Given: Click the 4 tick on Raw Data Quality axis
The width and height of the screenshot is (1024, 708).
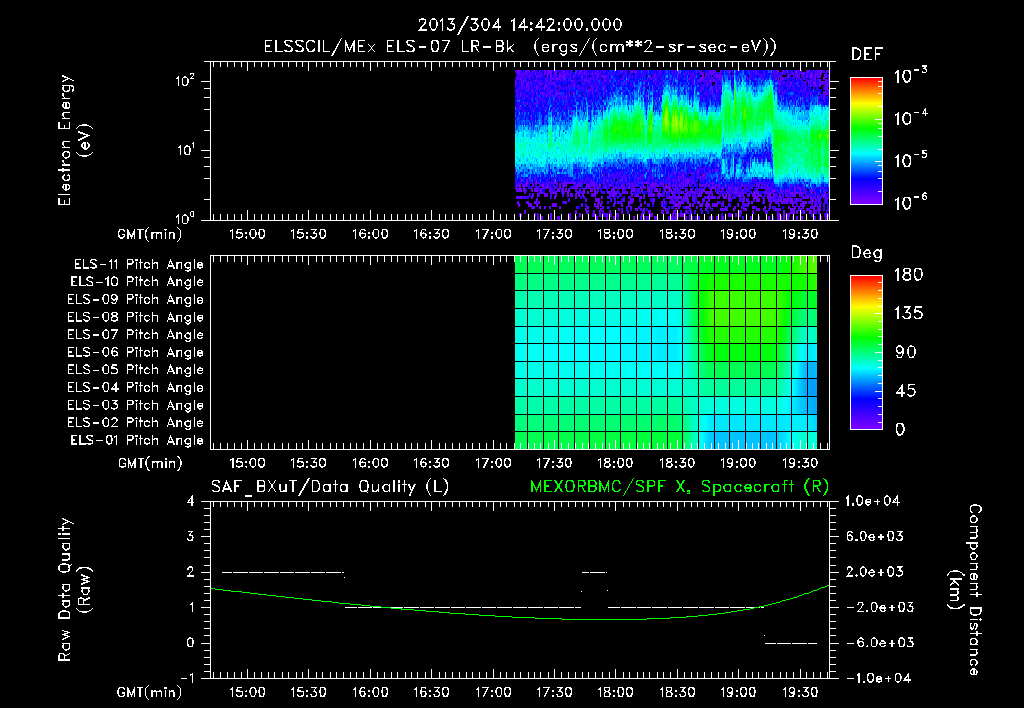Looking at the screenshot, I should pos(190,501).
